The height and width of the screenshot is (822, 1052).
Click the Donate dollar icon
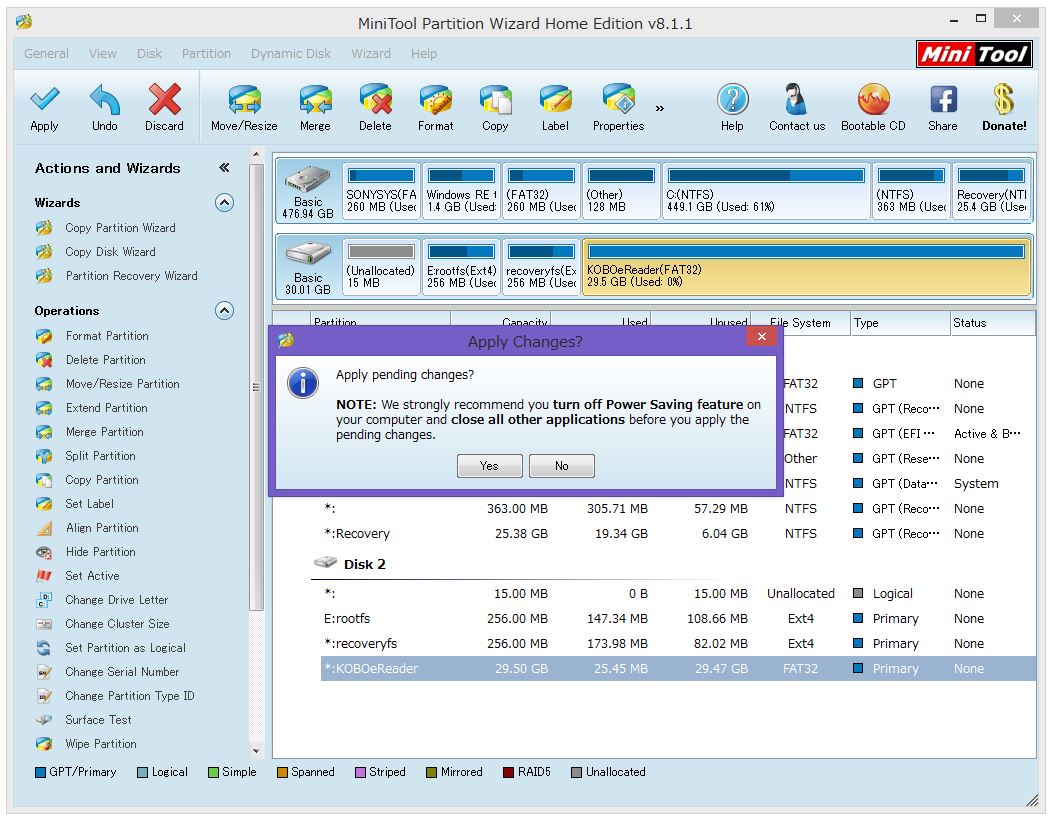(x=1004, y=99)
